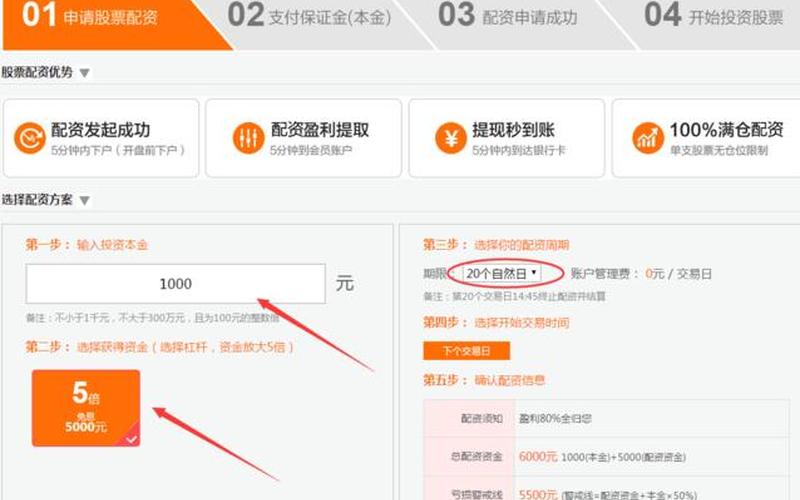Click the 5分钟内下户（开盘前下户） subtitle
Viewport: 800px width, 500px height.
(118, 151)
